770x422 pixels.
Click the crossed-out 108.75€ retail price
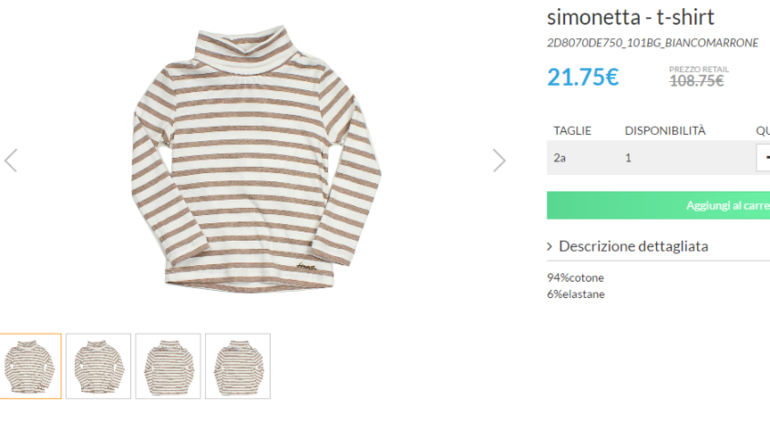point(696,81)
